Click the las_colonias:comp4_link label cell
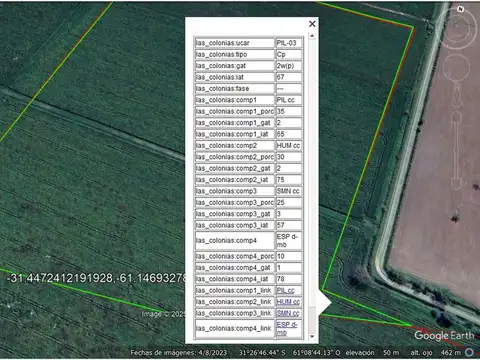Viewport: 480px width, 360px height. point(235,328)
